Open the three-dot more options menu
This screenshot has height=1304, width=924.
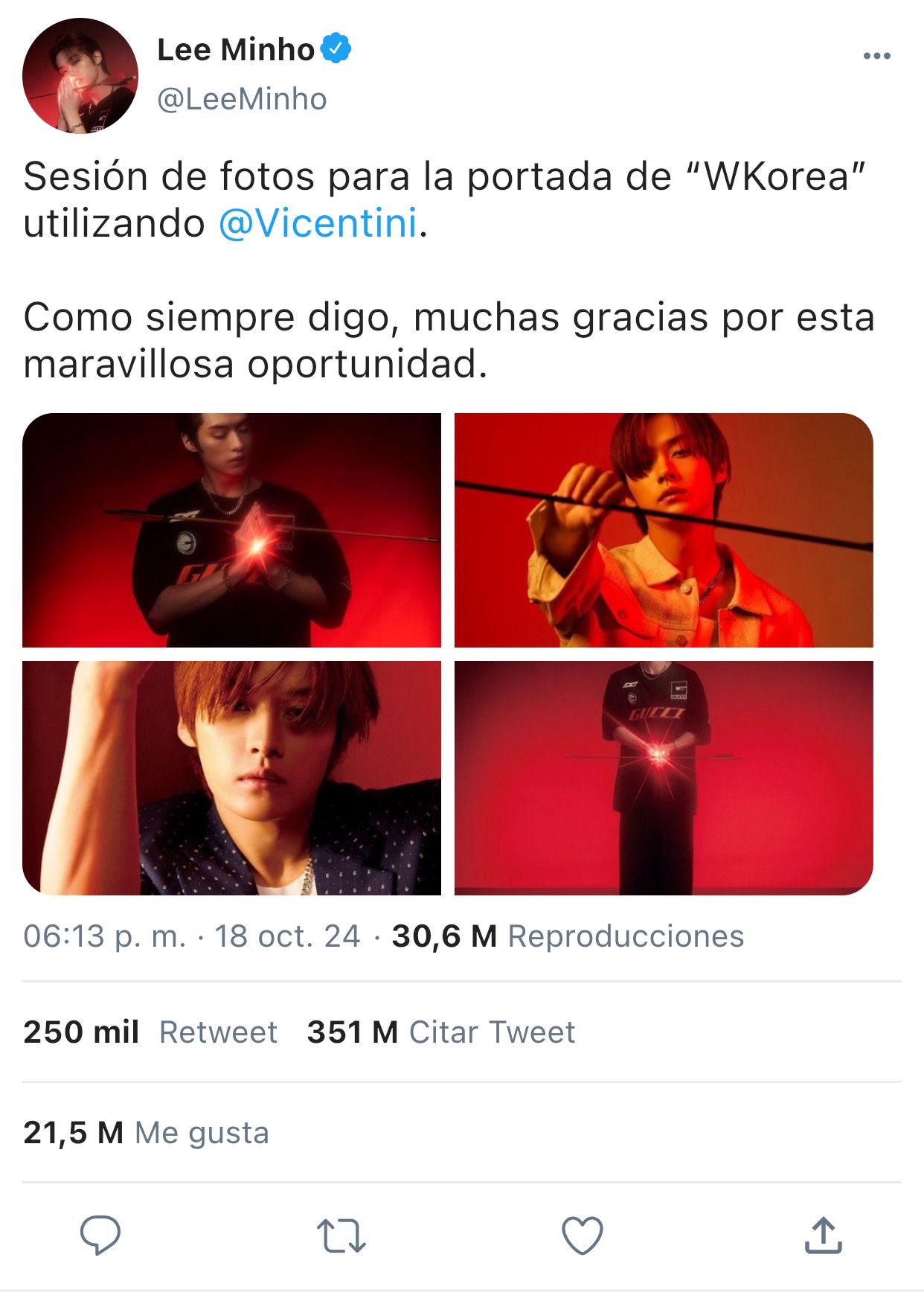(876, 57)
